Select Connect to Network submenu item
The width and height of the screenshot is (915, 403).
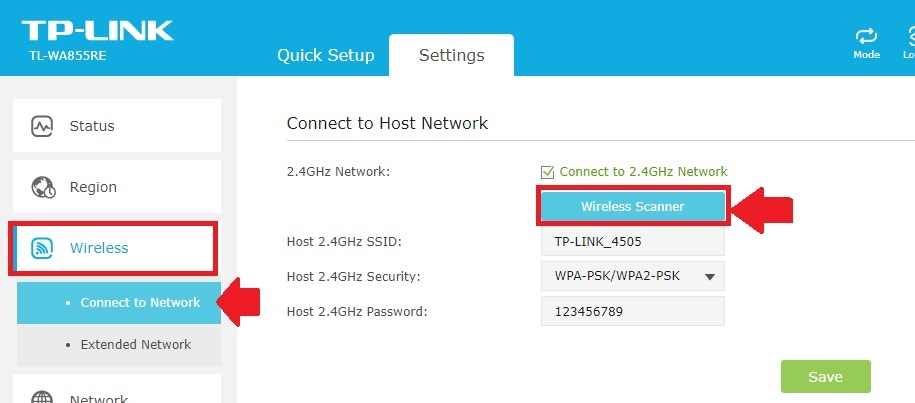click(x=139, y=303)
